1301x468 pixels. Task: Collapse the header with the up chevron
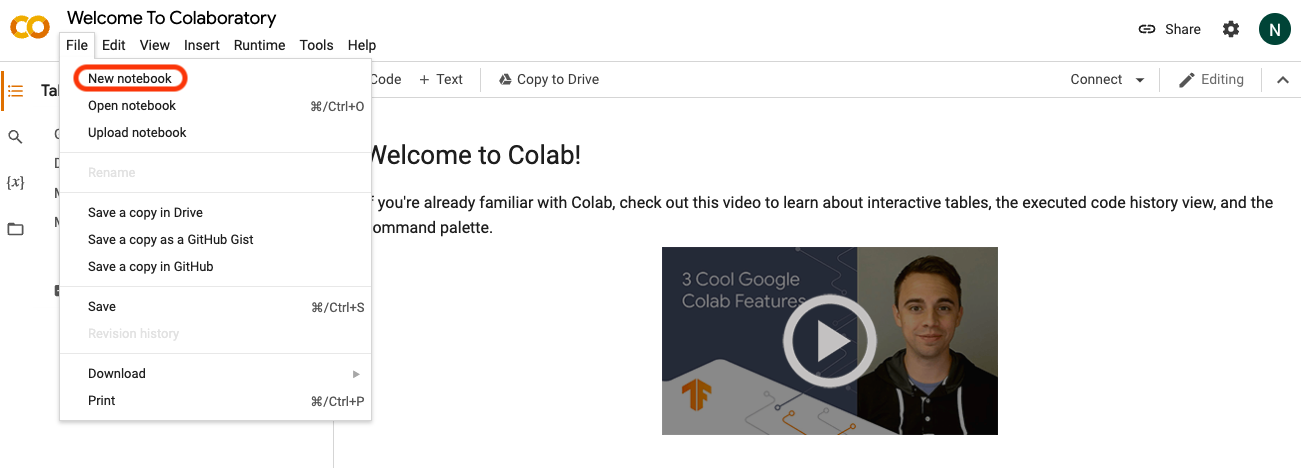pyautogui.click(x=1283, y=80)
